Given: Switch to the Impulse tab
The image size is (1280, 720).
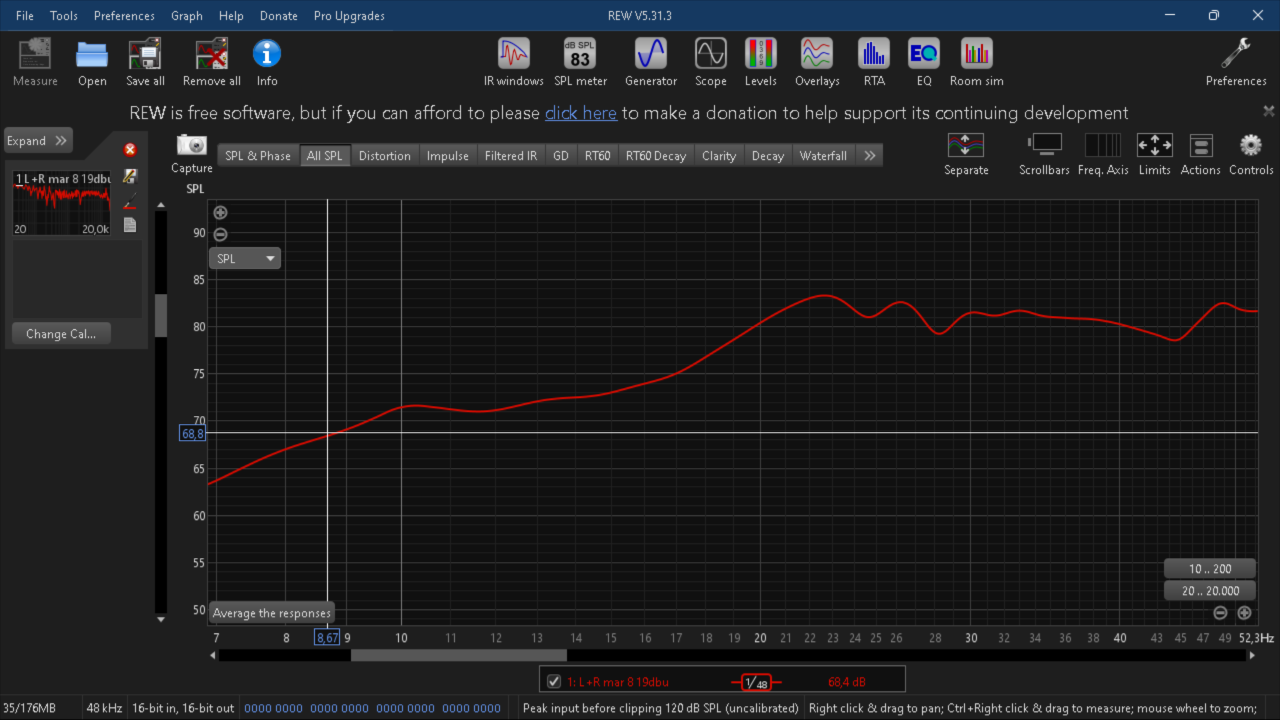Looking at the screenshot, I should tap(448, 155).
